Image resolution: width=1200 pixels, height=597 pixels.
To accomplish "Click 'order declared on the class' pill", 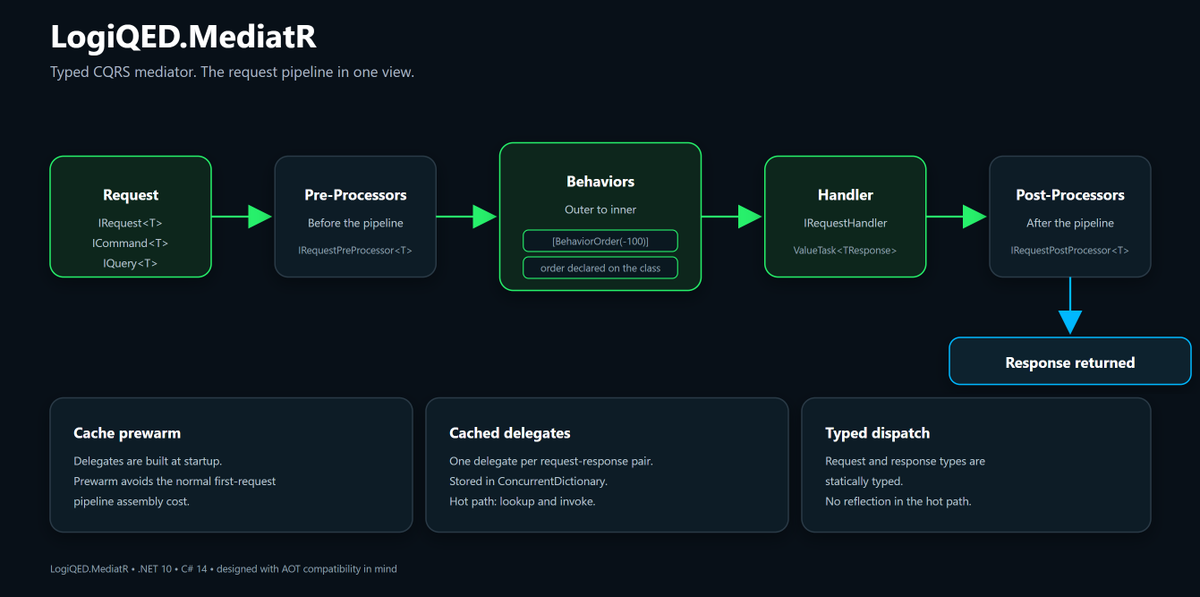I will [x=600, y=268].
